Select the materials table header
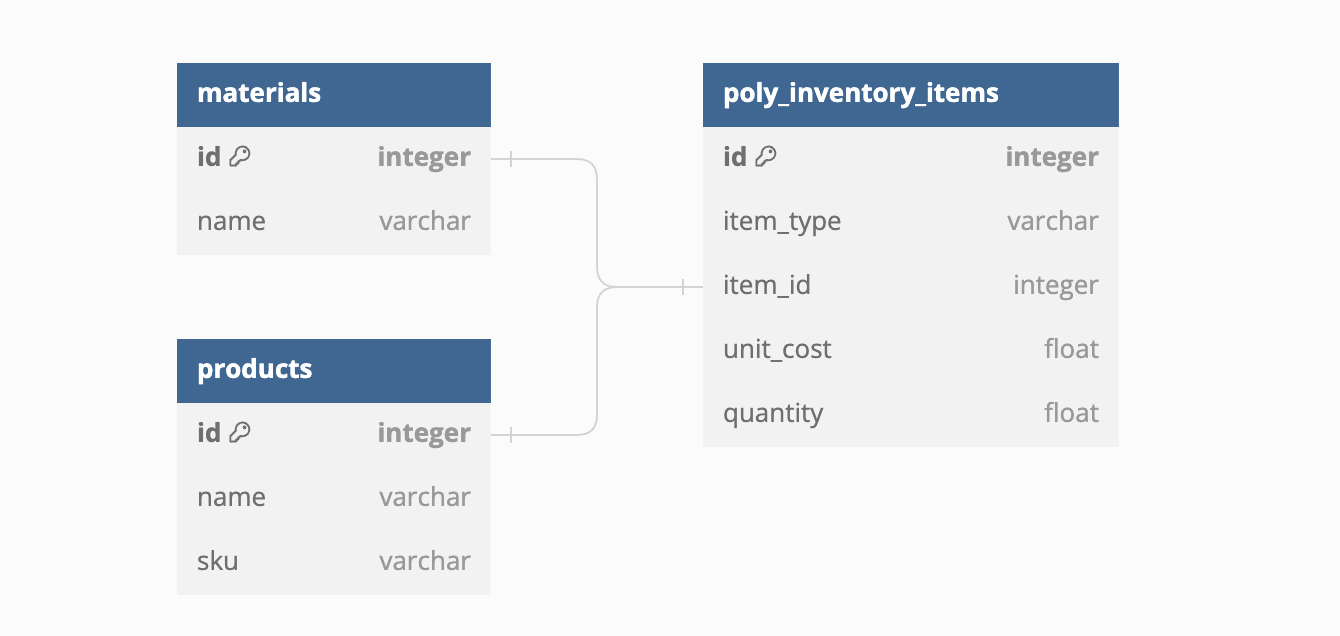This screenshot has height=636, width=1340. coord(333,94)
